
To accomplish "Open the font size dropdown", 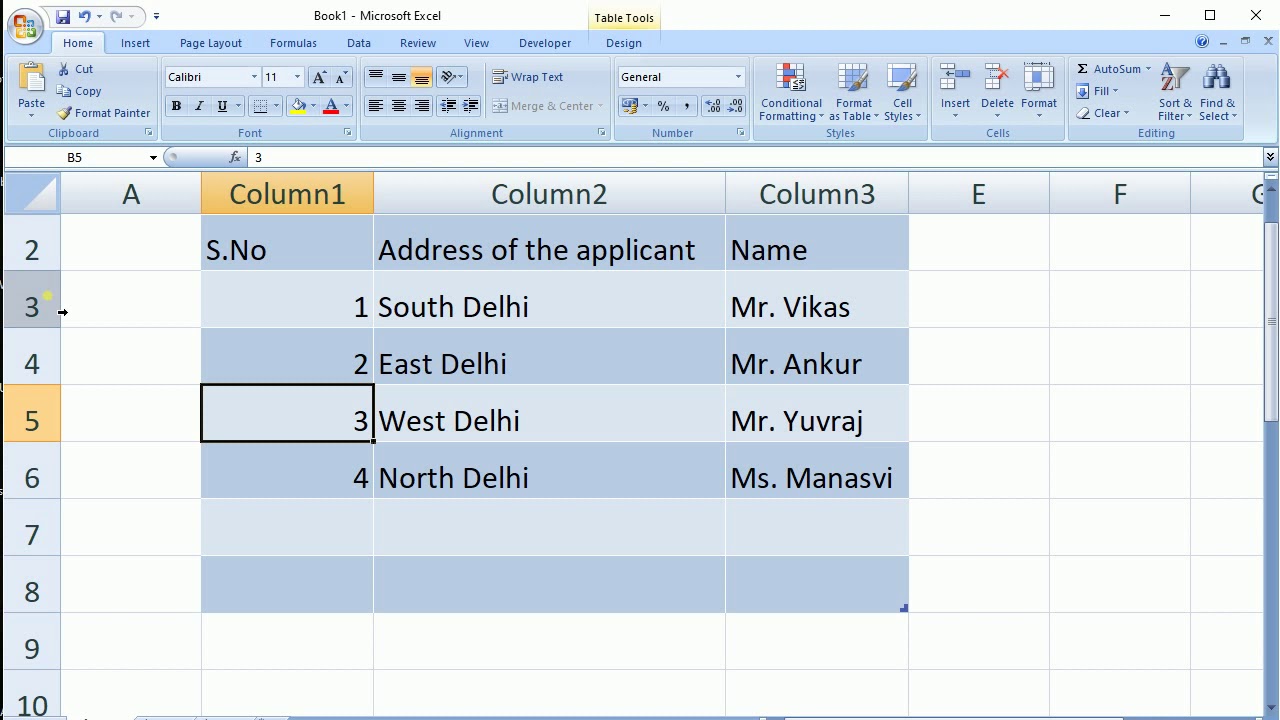I will point(297,77).
